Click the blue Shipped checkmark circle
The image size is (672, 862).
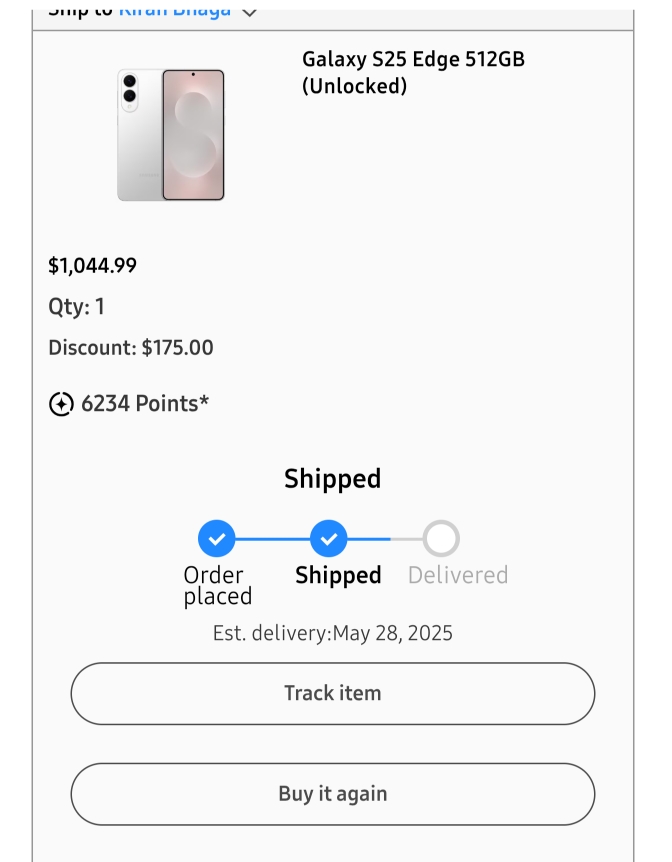pyautogui.click(x=328, y=539)
